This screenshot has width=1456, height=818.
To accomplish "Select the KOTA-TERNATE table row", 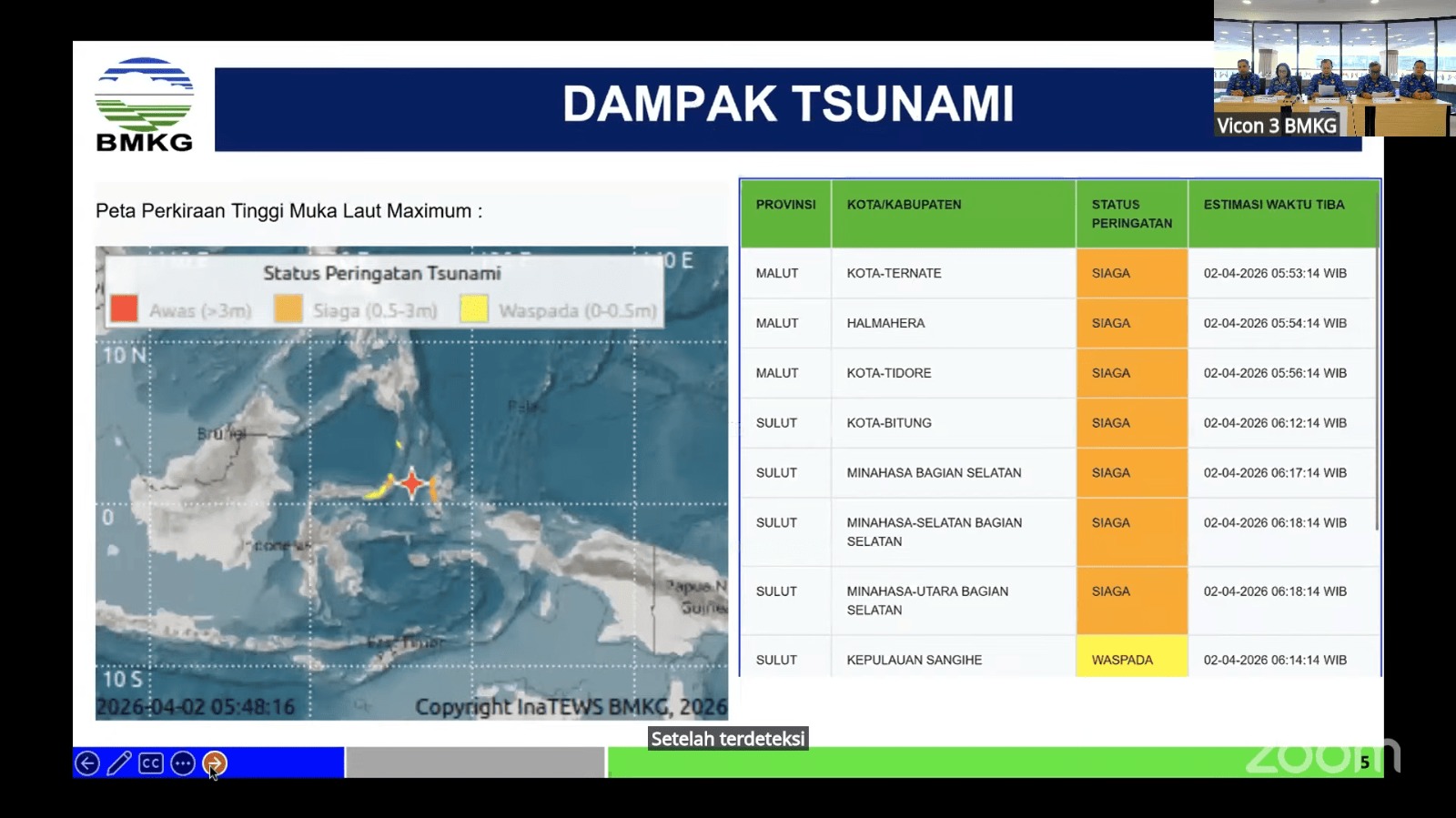I will coord(894,273).
